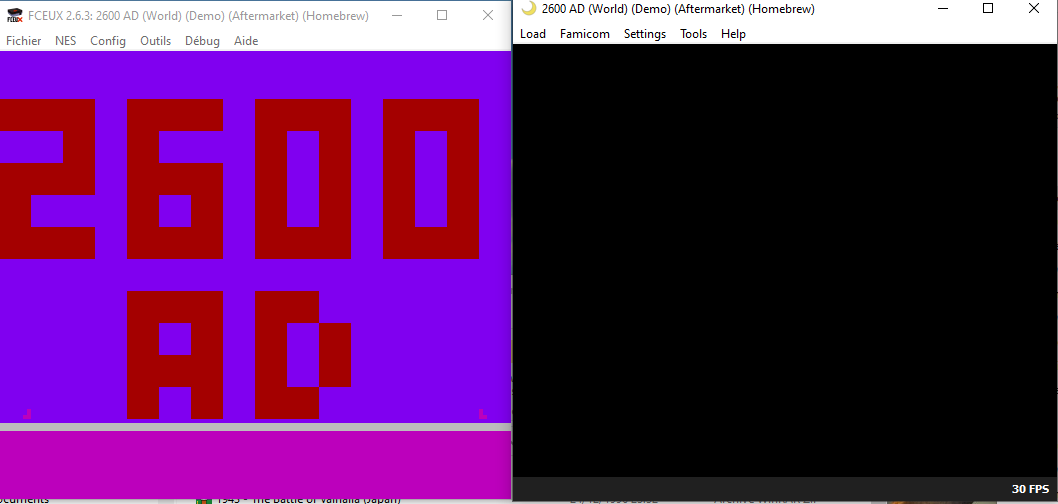
Task: Click the FCEUX 2.6.3 window title text
Action: (x=198, y=16)
